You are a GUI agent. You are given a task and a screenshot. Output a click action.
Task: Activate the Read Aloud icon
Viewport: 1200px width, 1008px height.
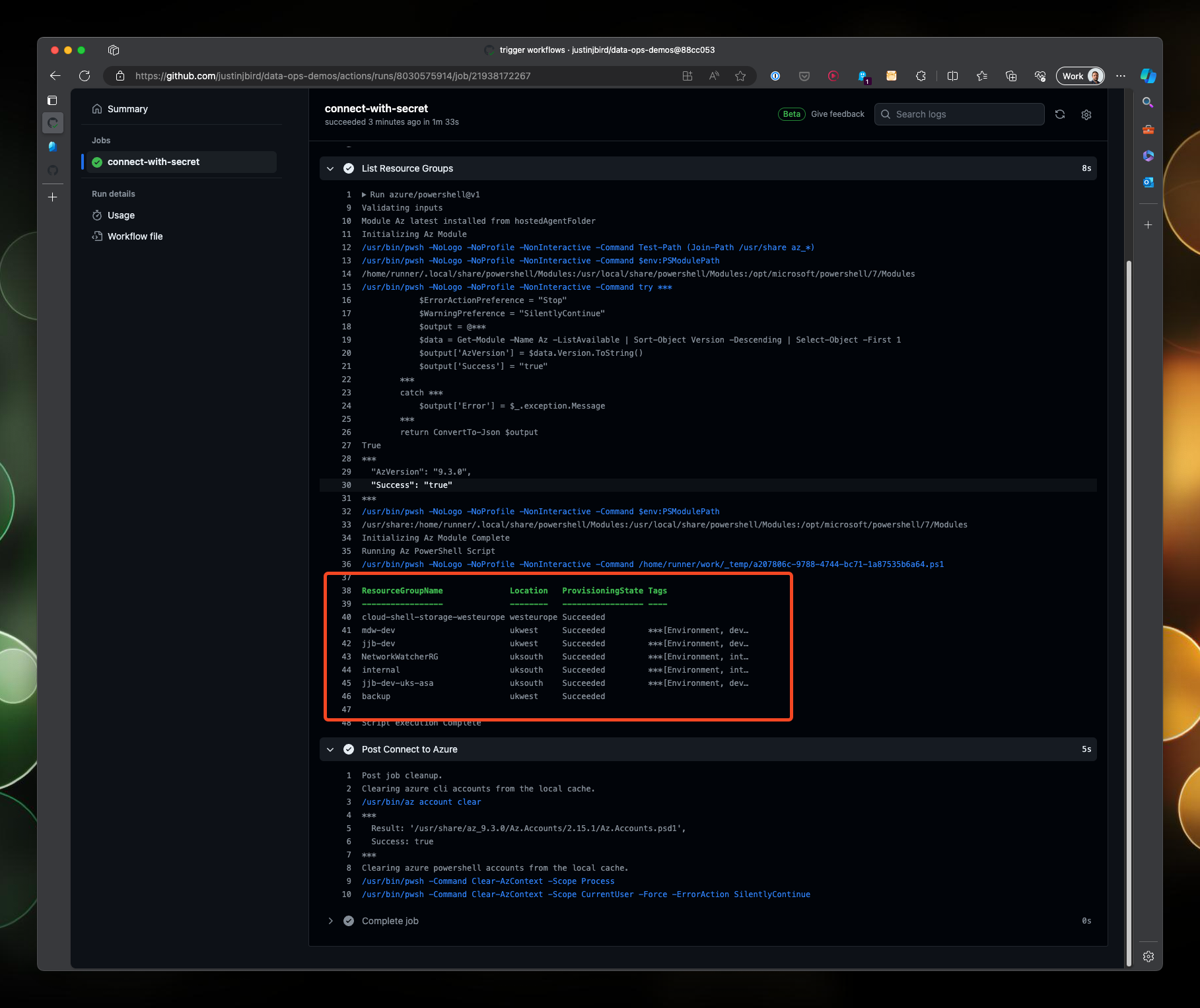pos(714,76)
